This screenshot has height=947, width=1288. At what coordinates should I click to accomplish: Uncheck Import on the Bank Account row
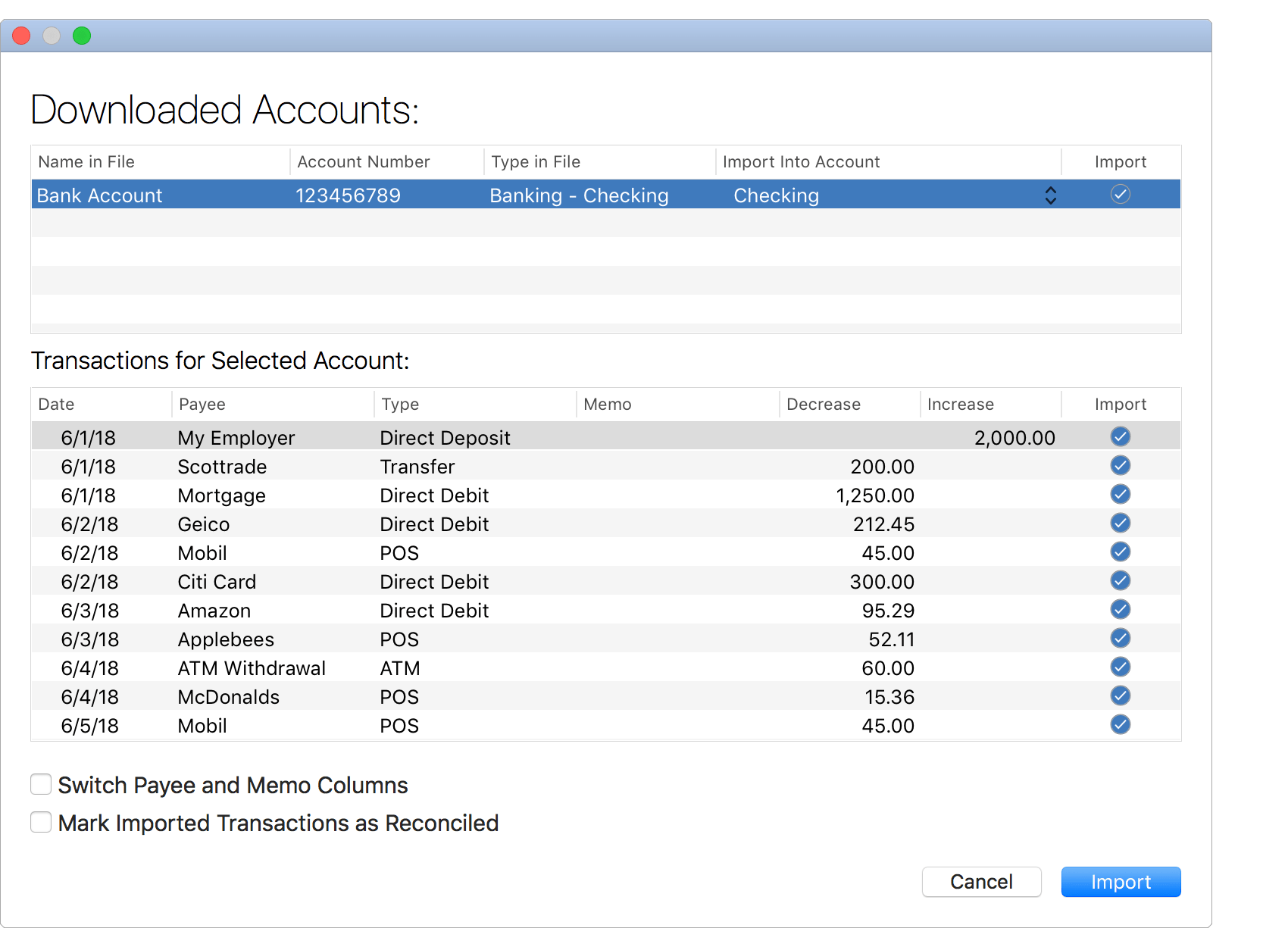click(x=1121, y=195)
